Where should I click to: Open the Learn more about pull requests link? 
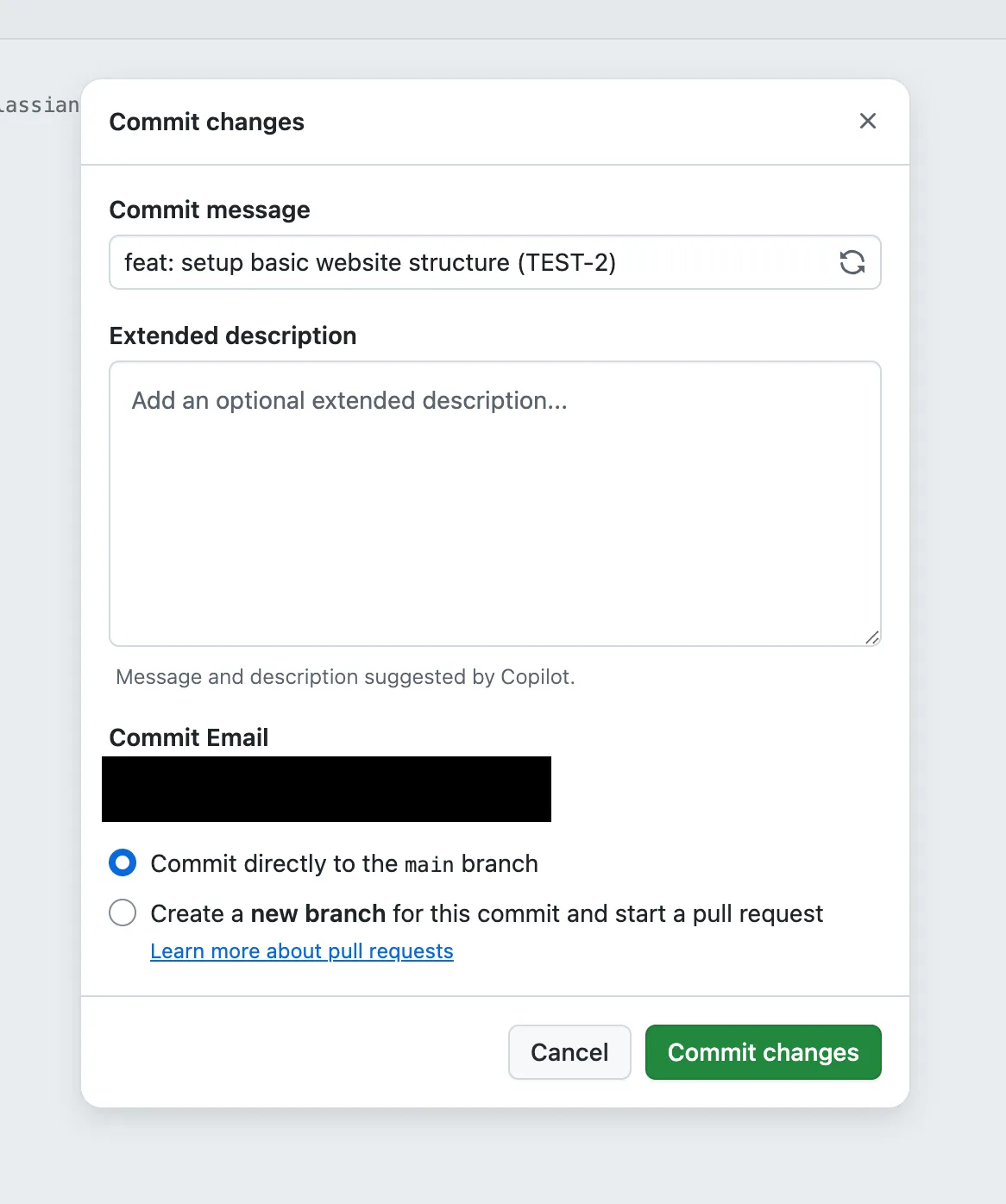click(x=301, y=950)
